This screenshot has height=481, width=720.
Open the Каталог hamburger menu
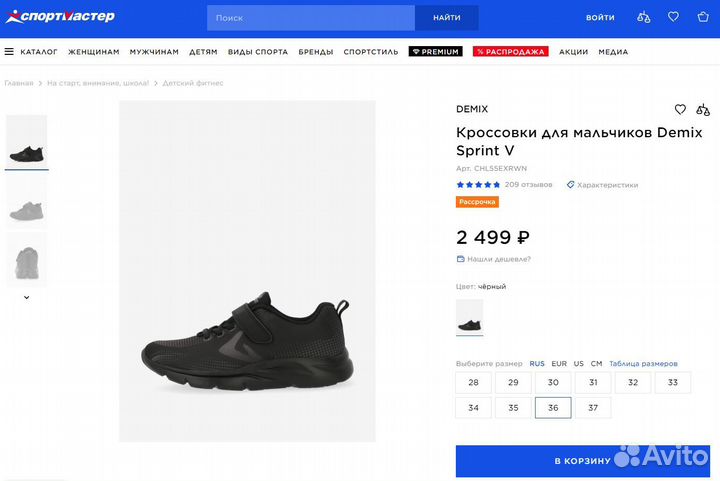coord(31,52)
